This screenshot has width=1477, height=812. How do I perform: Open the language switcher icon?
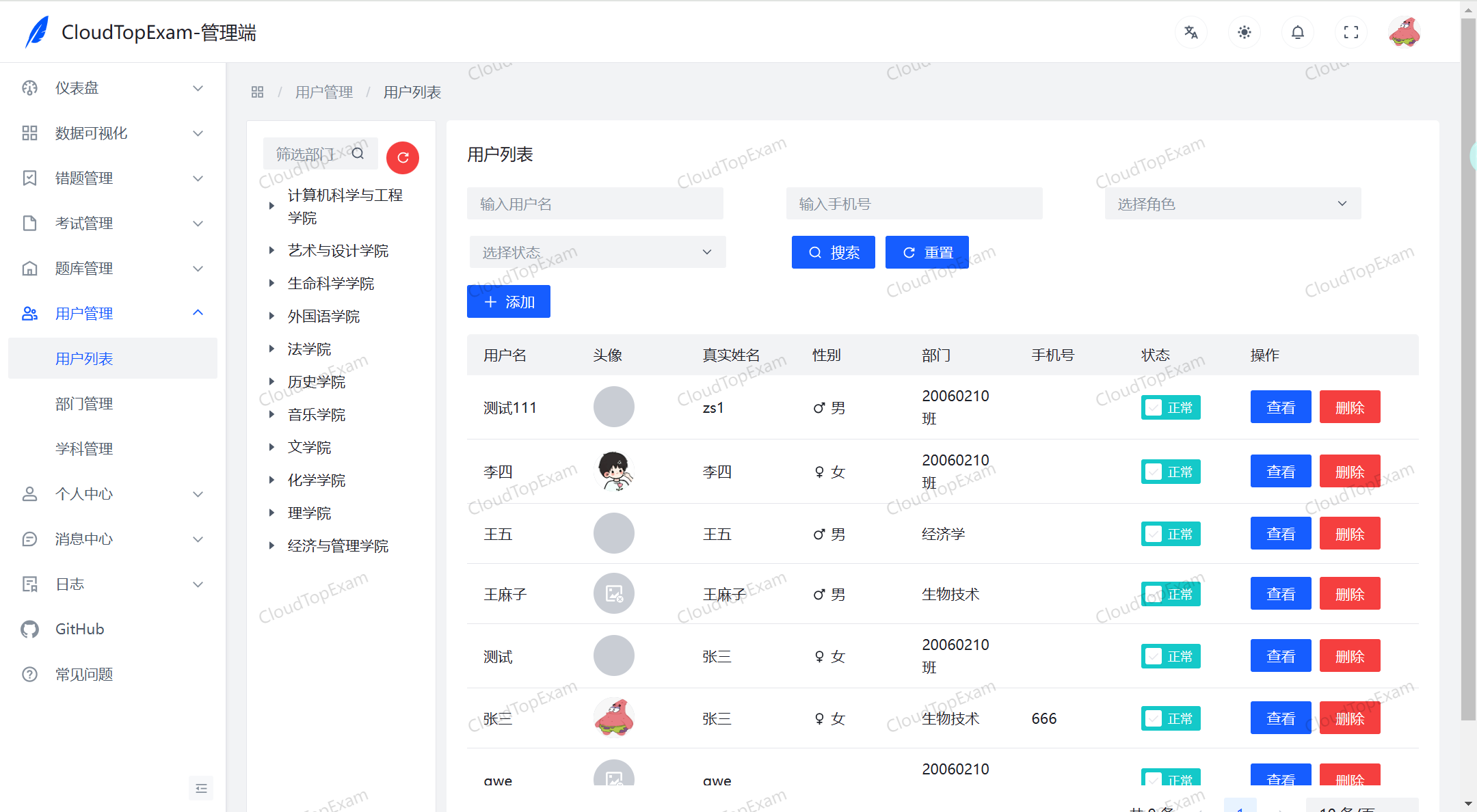pyautogui.click(x=1190, y=32)
